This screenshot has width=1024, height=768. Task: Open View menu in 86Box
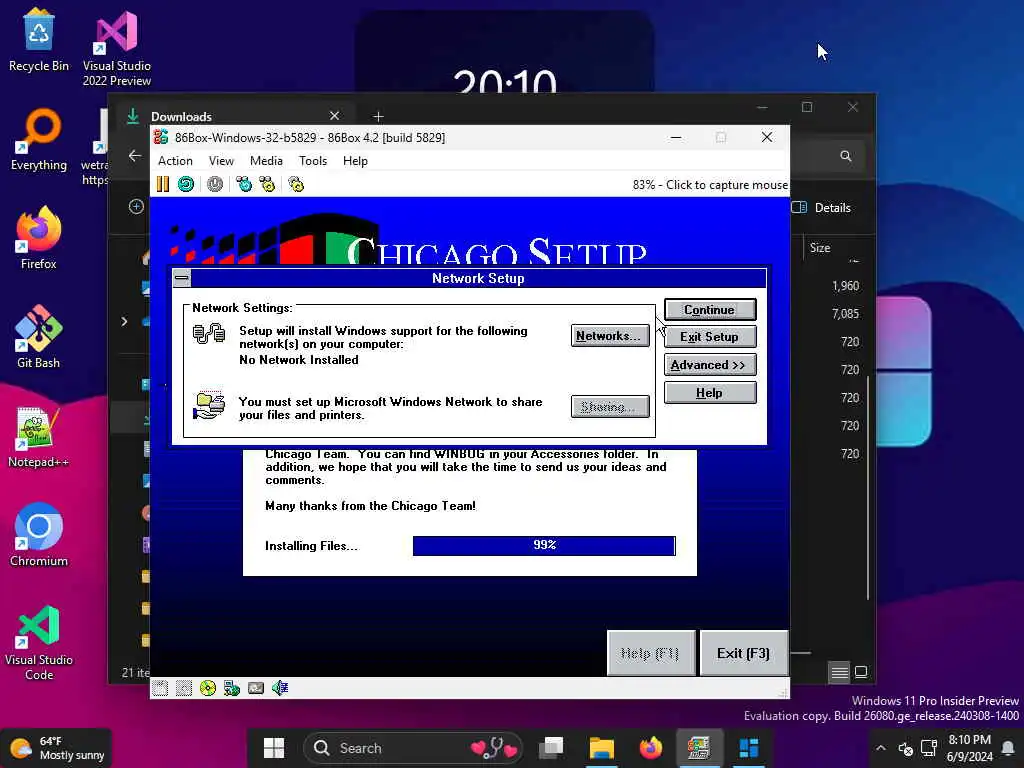point(221,161)
